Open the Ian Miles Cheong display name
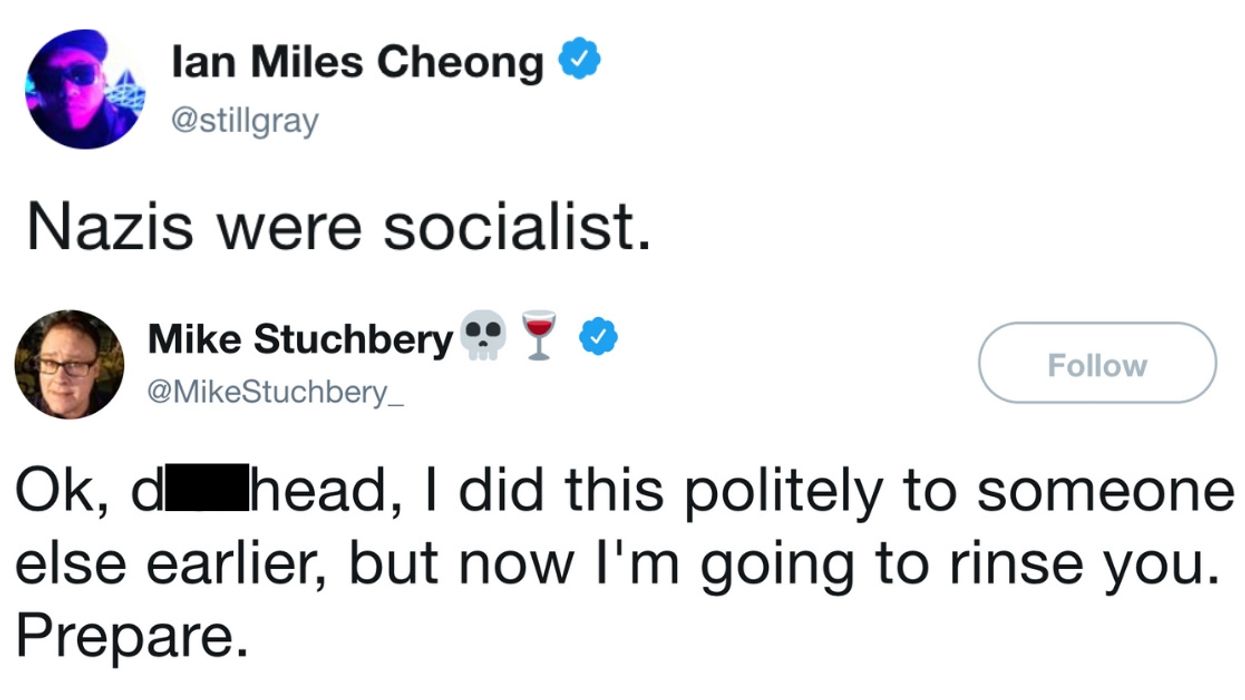Image resolution: width=1245 pixels, height=700 pixels. (357, 65)
